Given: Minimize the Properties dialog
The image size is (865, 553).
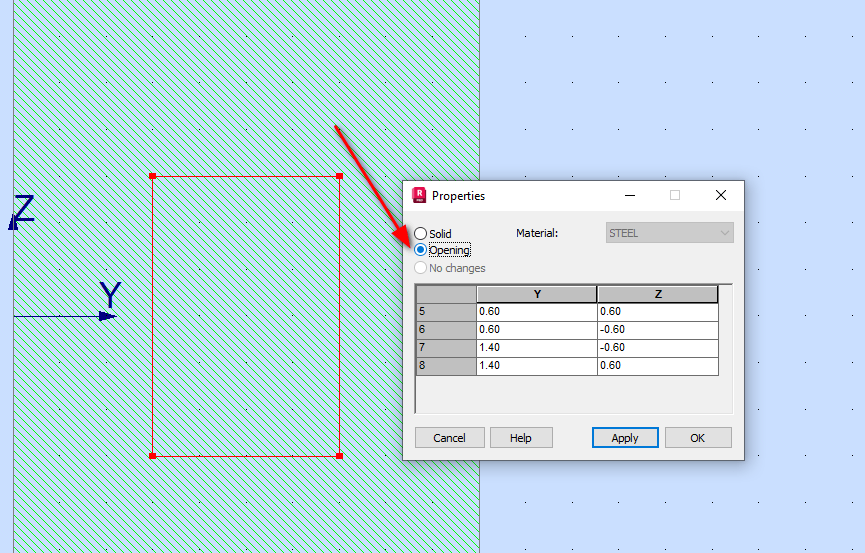Looking at the screenshot, I should (630, 195).
